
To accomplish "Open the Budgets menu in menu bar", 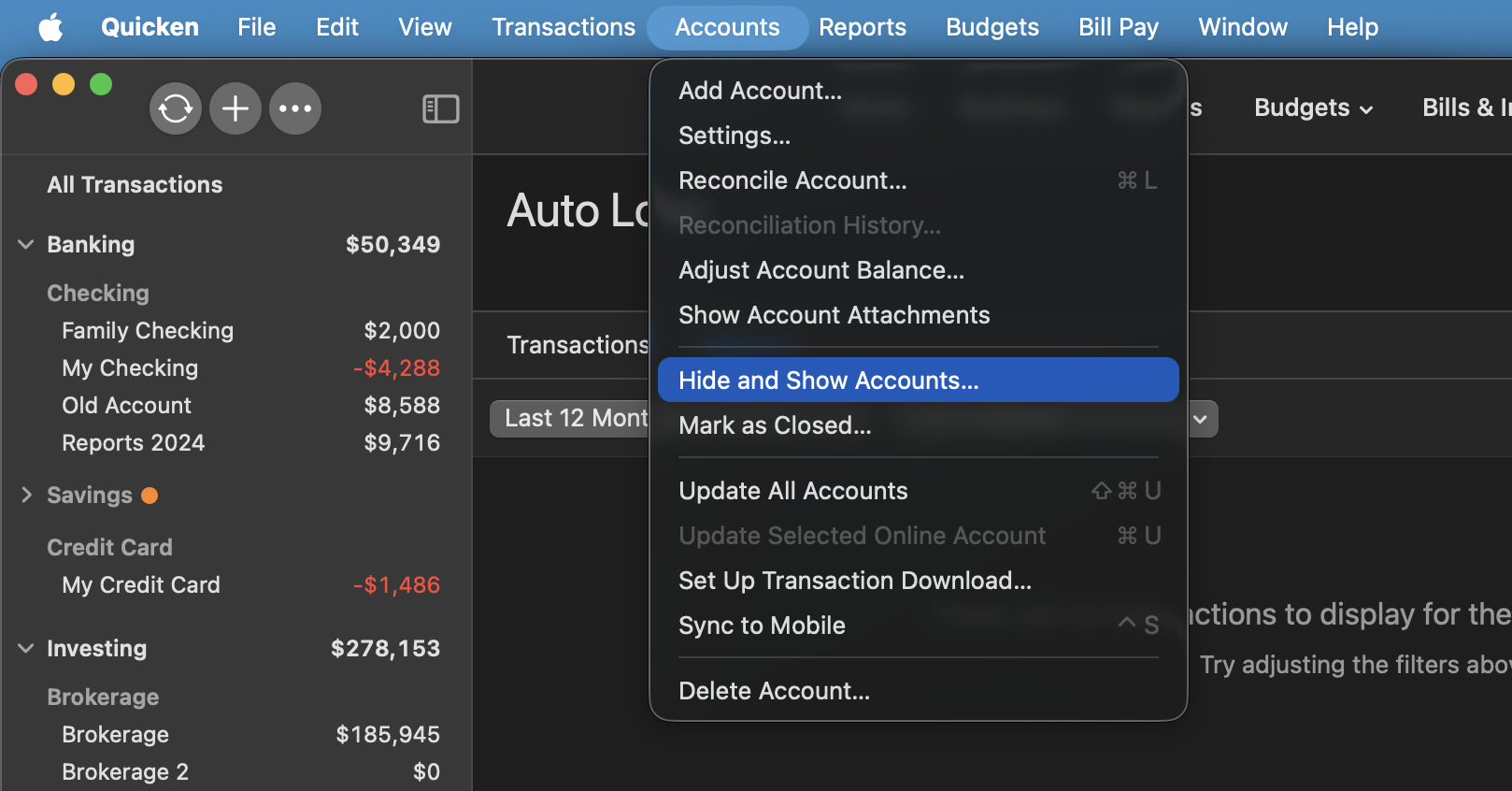I will coord(992,27).
